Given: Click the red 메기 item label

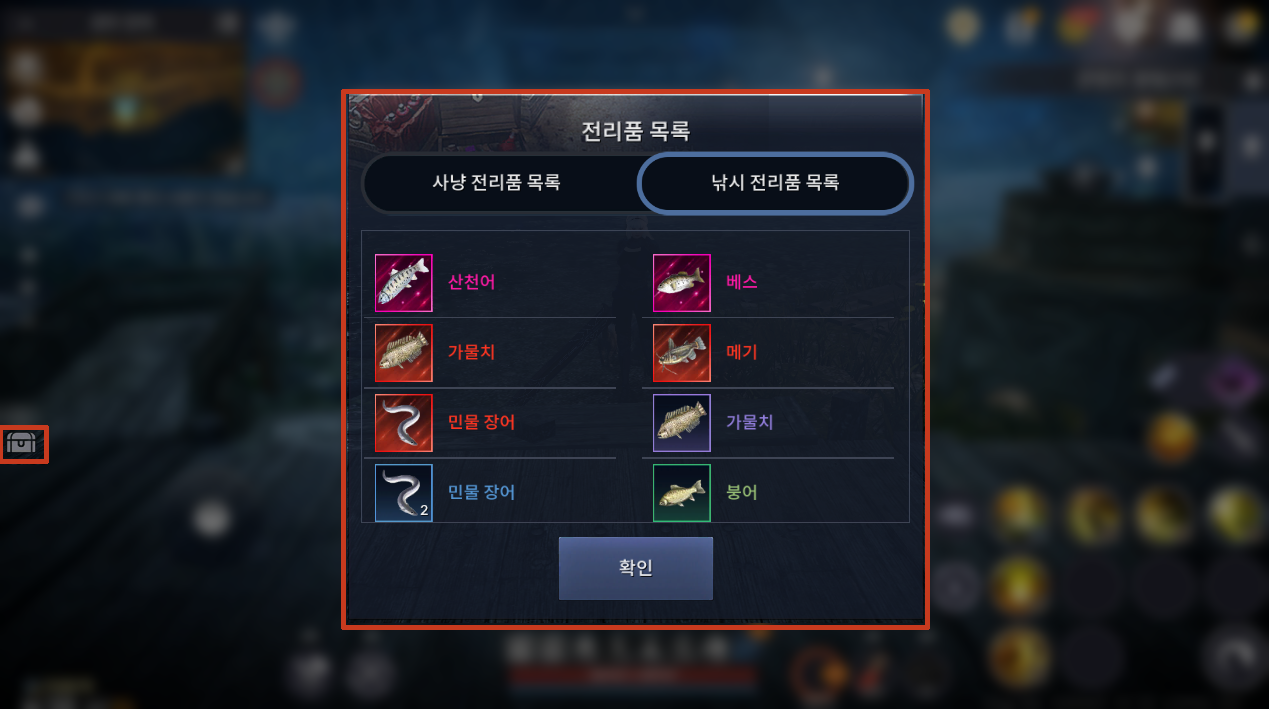Looking at the screenshot, I should click(x=742, y=353).
